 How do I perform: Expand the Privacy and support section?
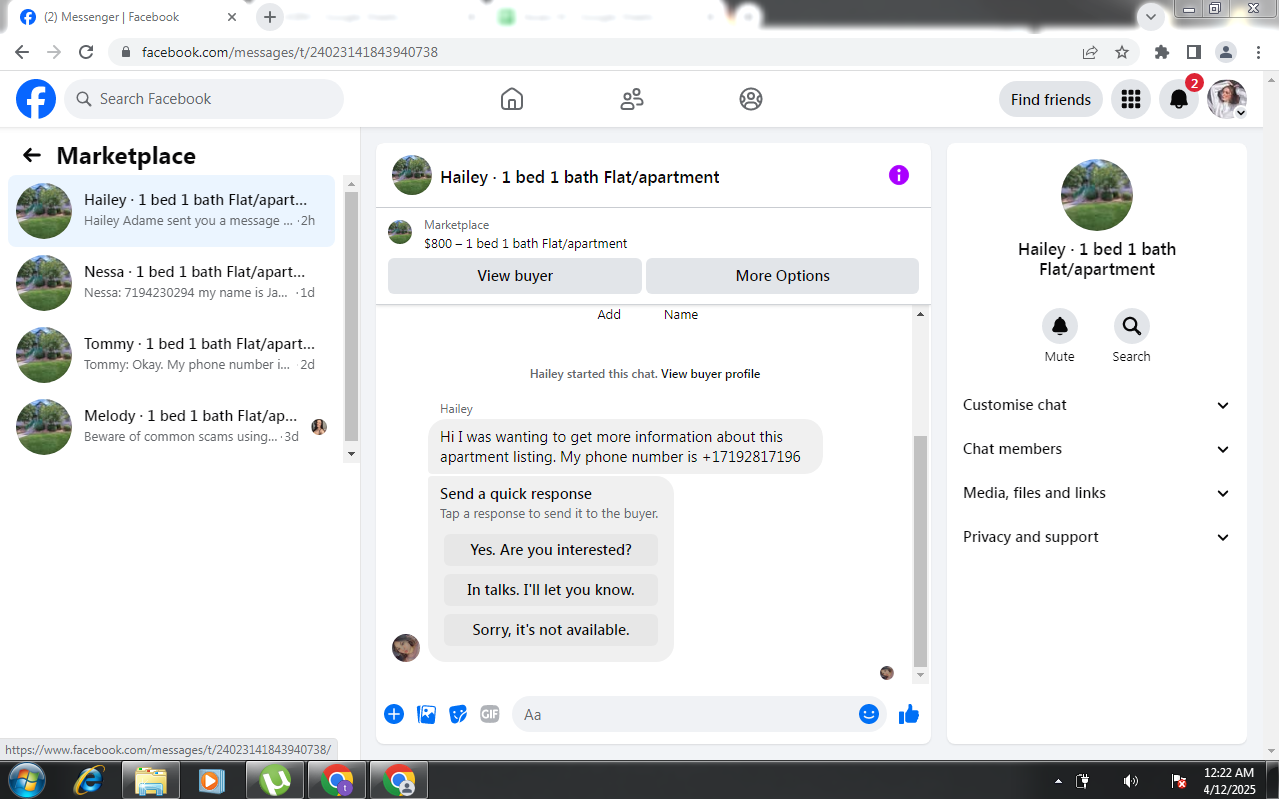[1097, 537]
